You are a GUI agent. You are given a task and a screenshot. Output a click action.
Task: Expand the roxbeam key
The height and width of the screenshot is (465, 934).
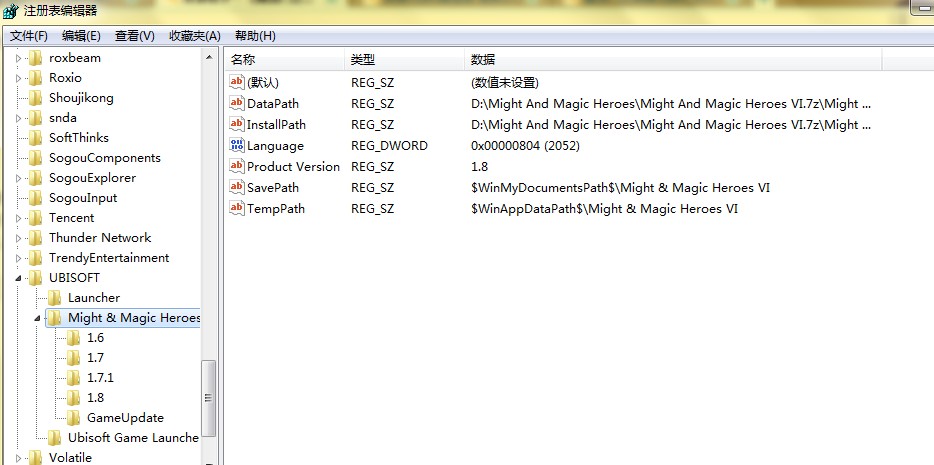[18, 58]
